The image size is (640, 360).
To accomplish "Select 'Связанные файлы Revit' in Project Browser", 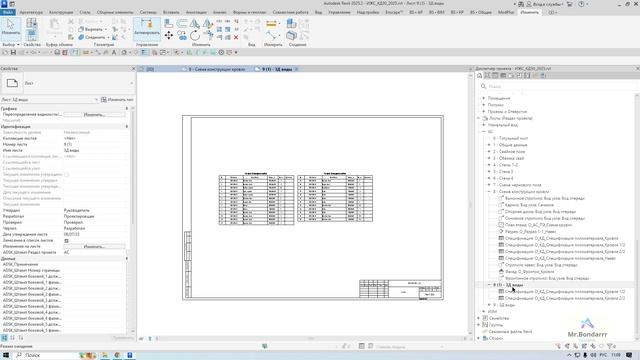I will 510,332.
